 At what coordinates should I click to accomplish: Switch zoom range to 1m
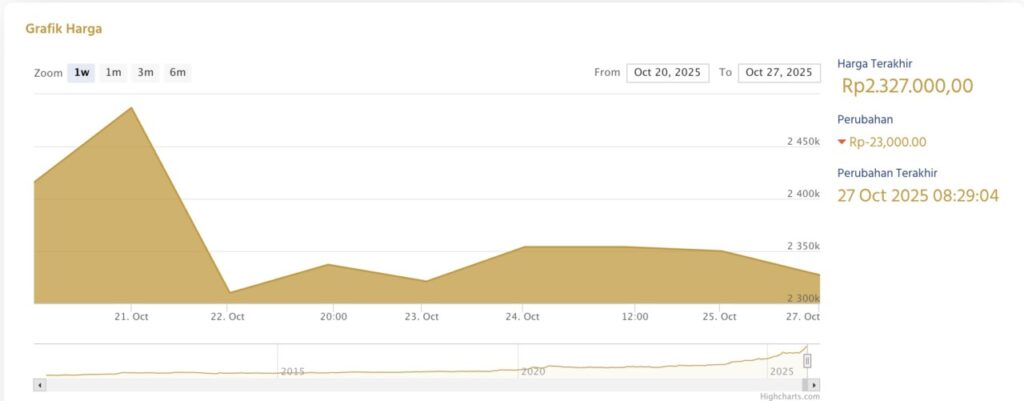pyautogui.click(x=113, y=73)
